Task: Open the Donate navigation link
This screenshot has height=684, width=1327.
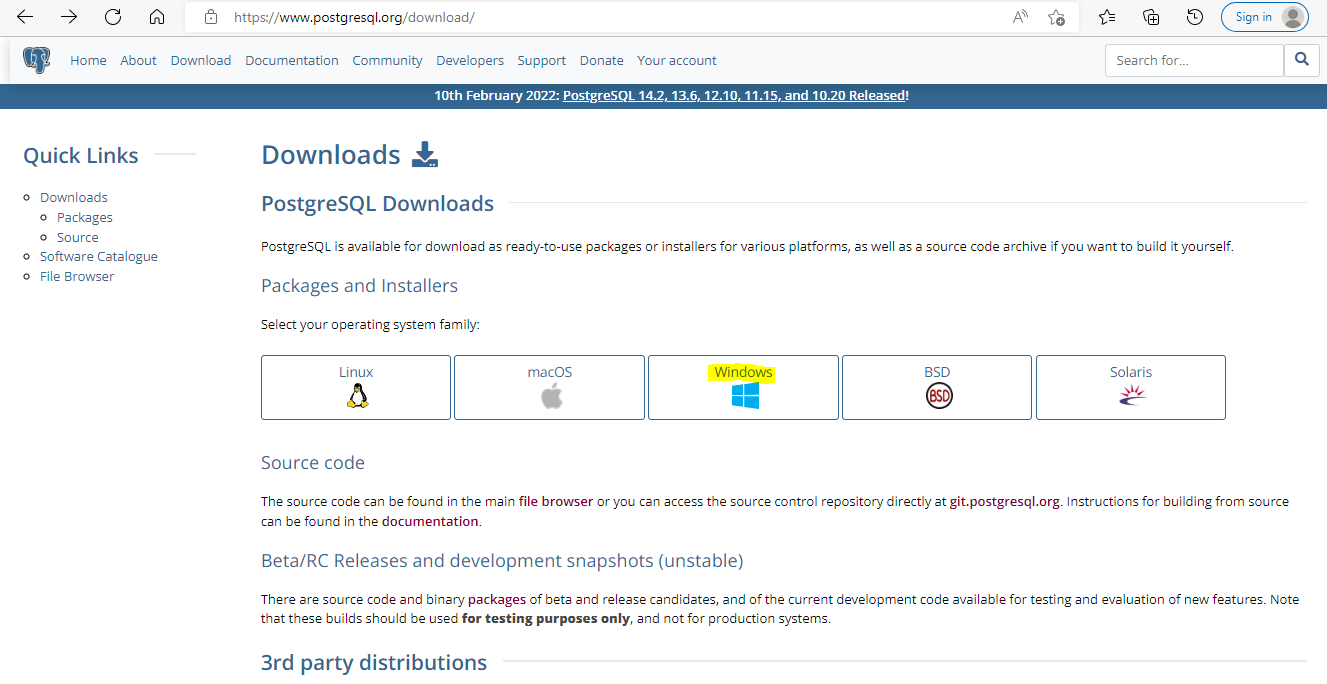Action: pos(601,60)
